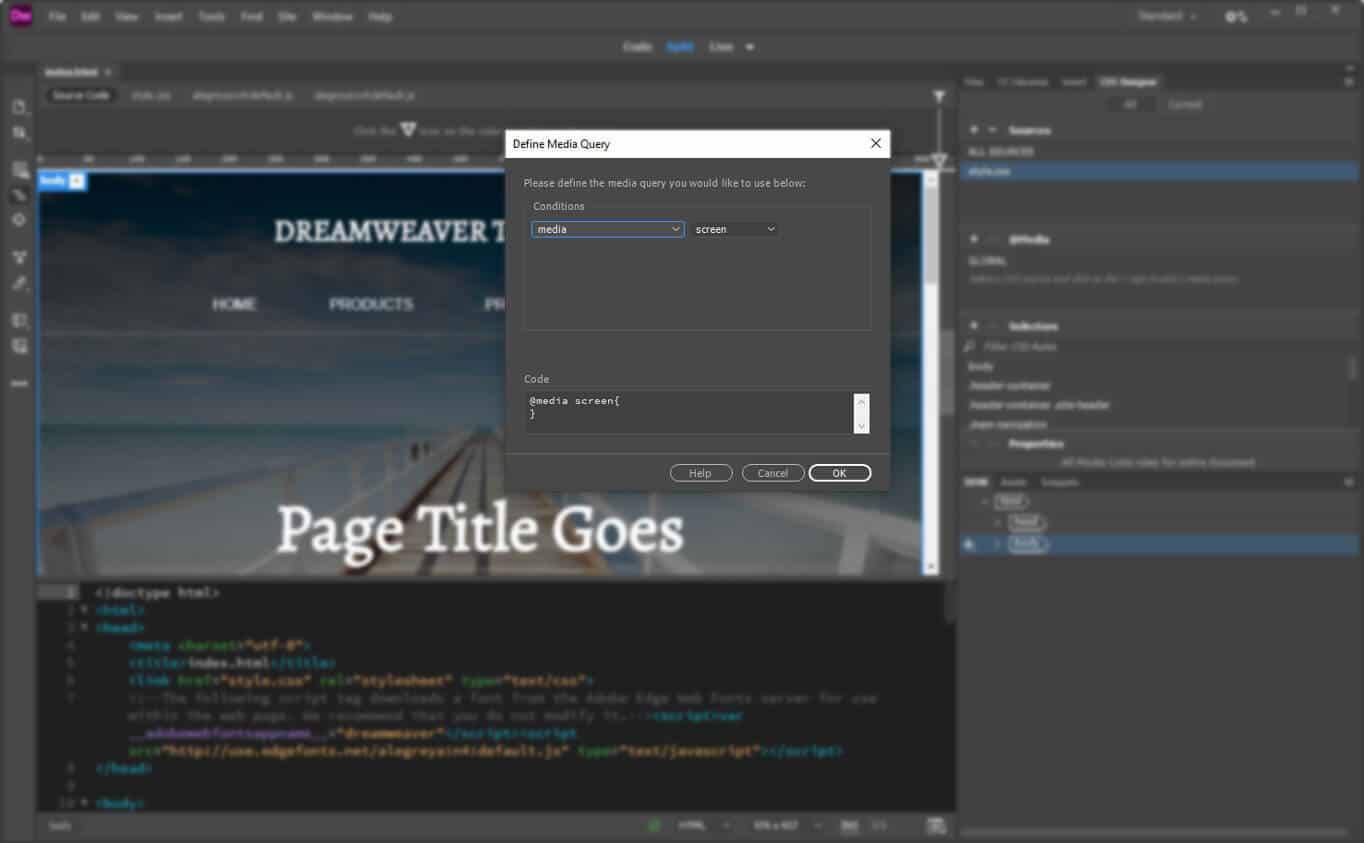Open the screen media value dropdown

pyautogui.click(x=735, y=229)
